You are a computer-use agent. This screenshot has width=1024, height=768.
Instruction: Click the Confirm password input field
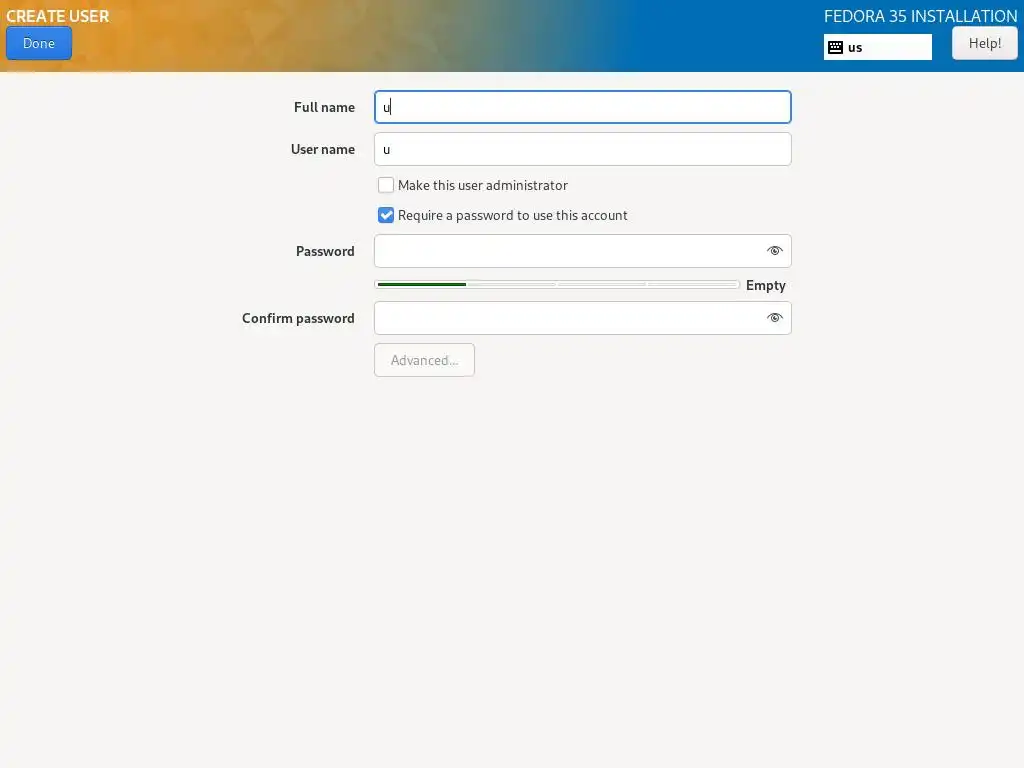click(x=583, y=318)
